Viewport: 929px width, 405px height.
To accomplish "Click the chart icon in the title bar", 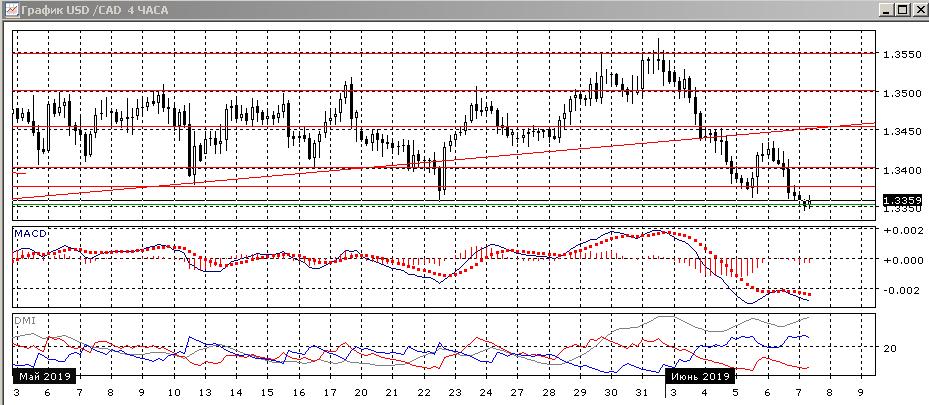I will point(10,9).
